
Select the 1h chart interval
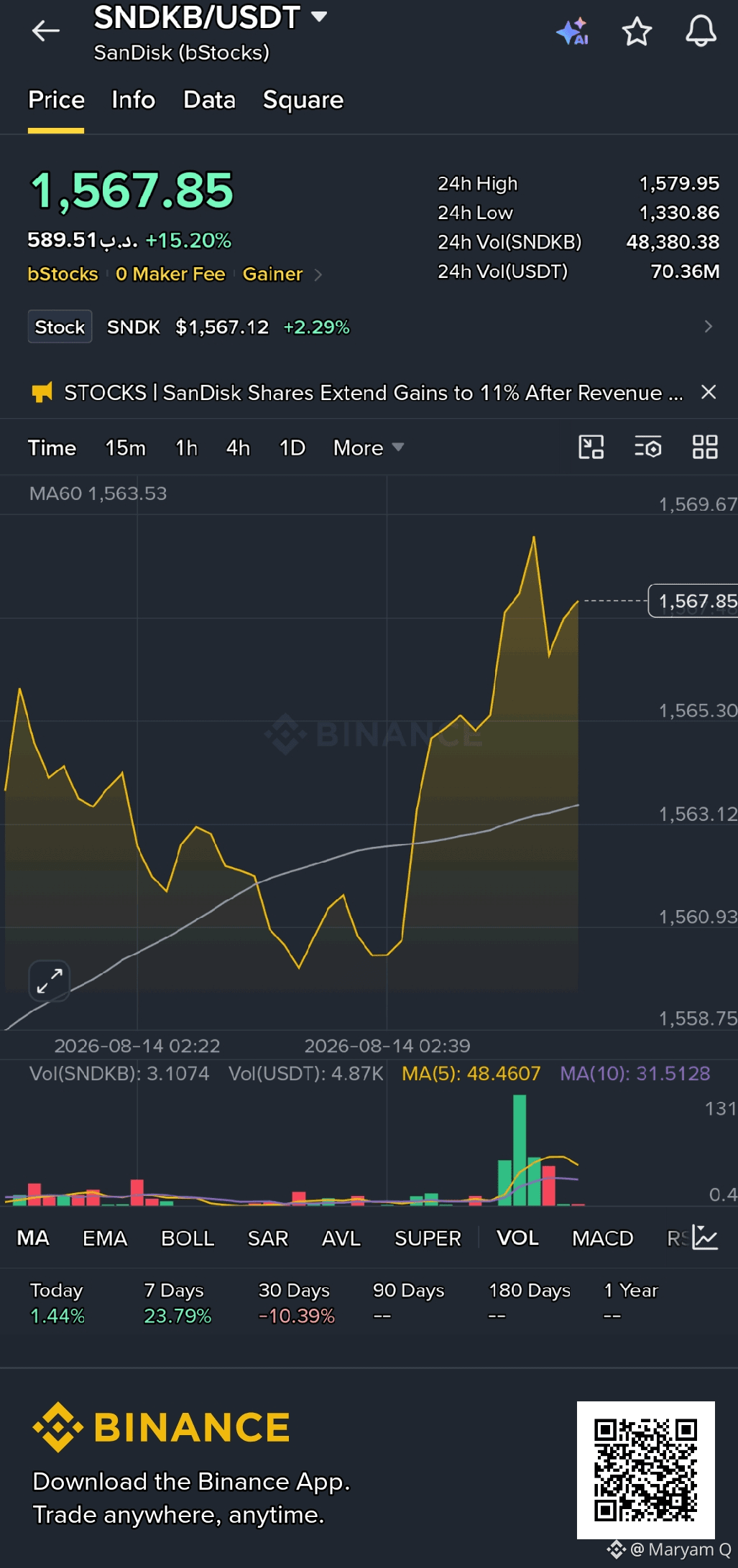[186, 447]
